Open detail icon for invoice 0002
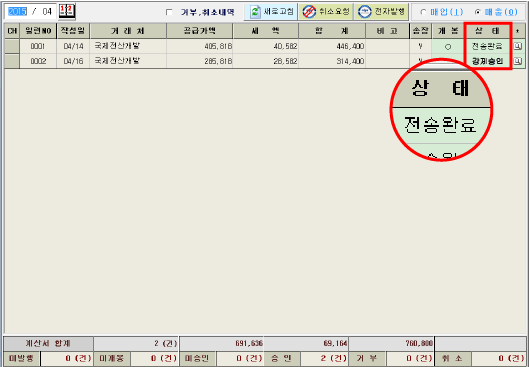Screen dimensions: 529x367 (x=518, y=61)
